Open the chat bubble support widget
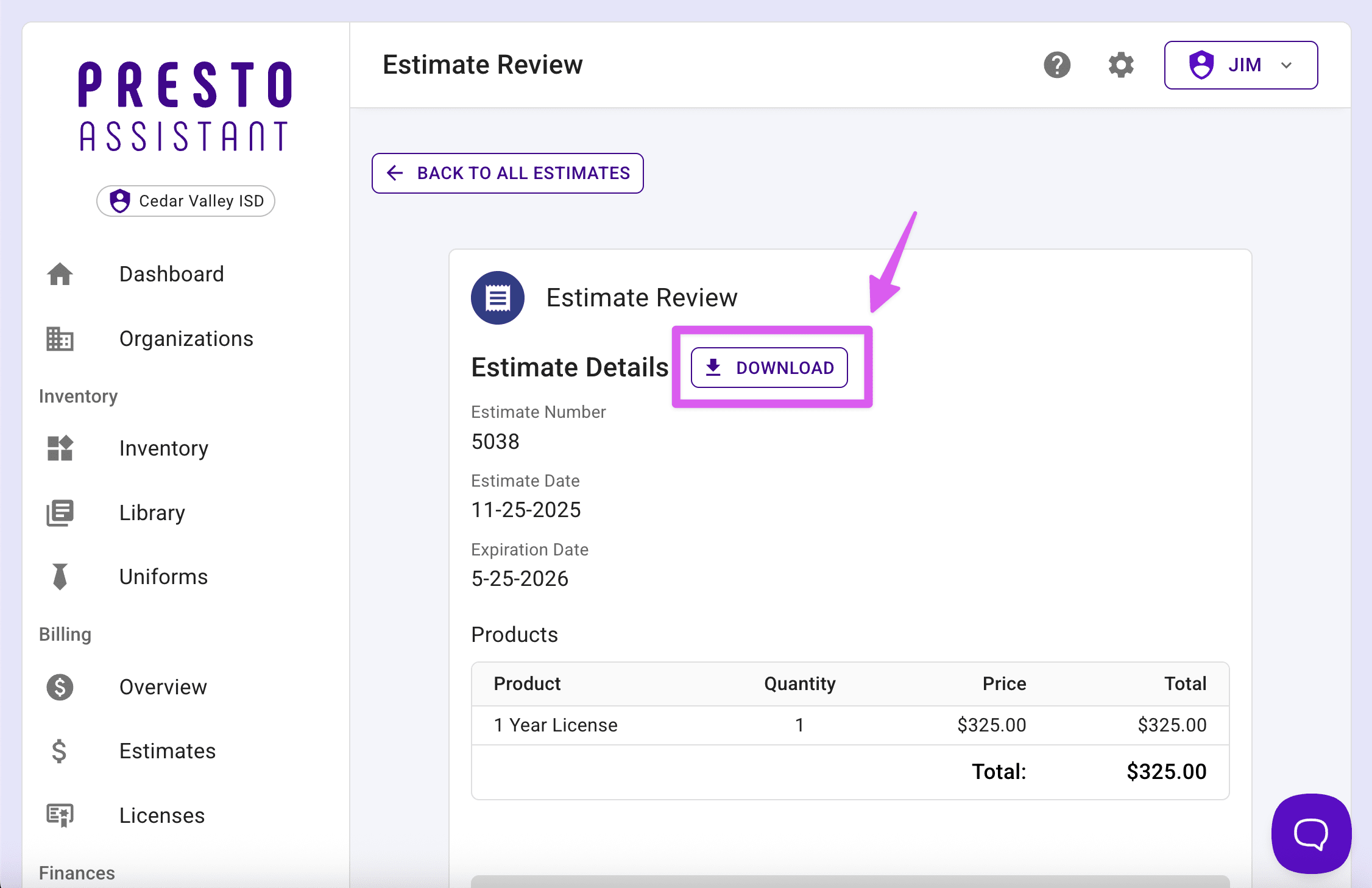The image size is (1372, 888). point(1310,833)
